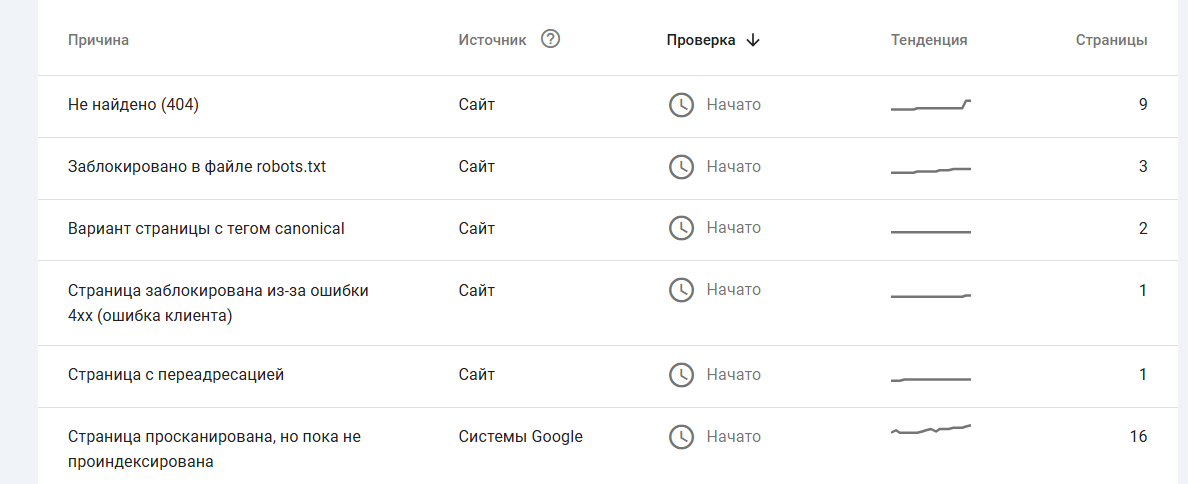
Task: Open Страница просканирована, но пока не проиндексирована
Action: 213,449
